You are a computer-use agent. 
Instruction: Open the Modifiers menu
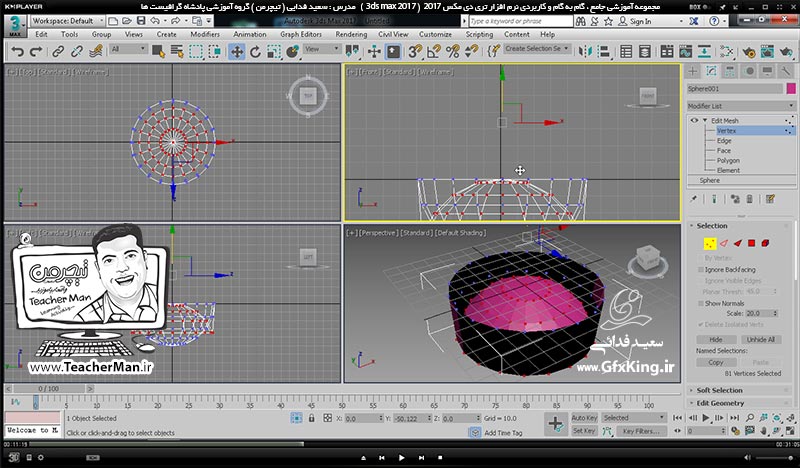pyautogui.click(x=205, y=34)
